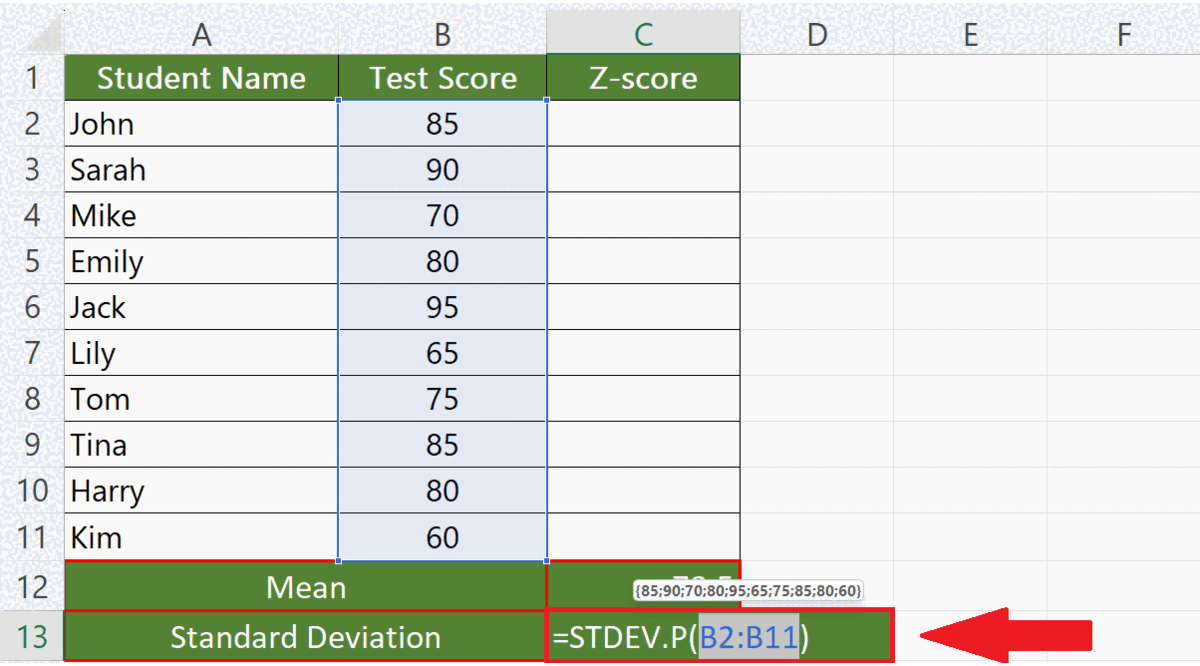Select the row 1 header
1200x666 pixels.
pos(34,77)
